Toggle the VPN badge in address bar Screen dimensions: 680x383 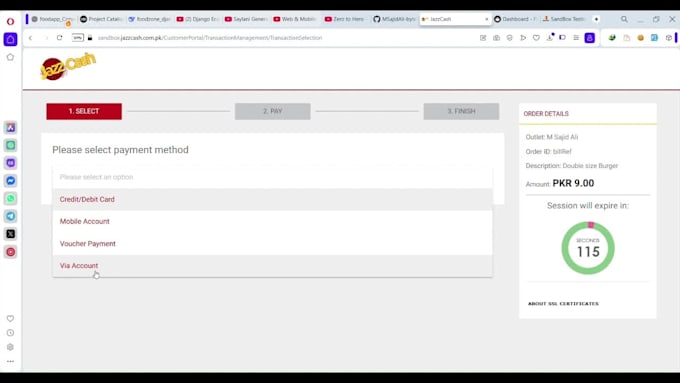[78, 38]
